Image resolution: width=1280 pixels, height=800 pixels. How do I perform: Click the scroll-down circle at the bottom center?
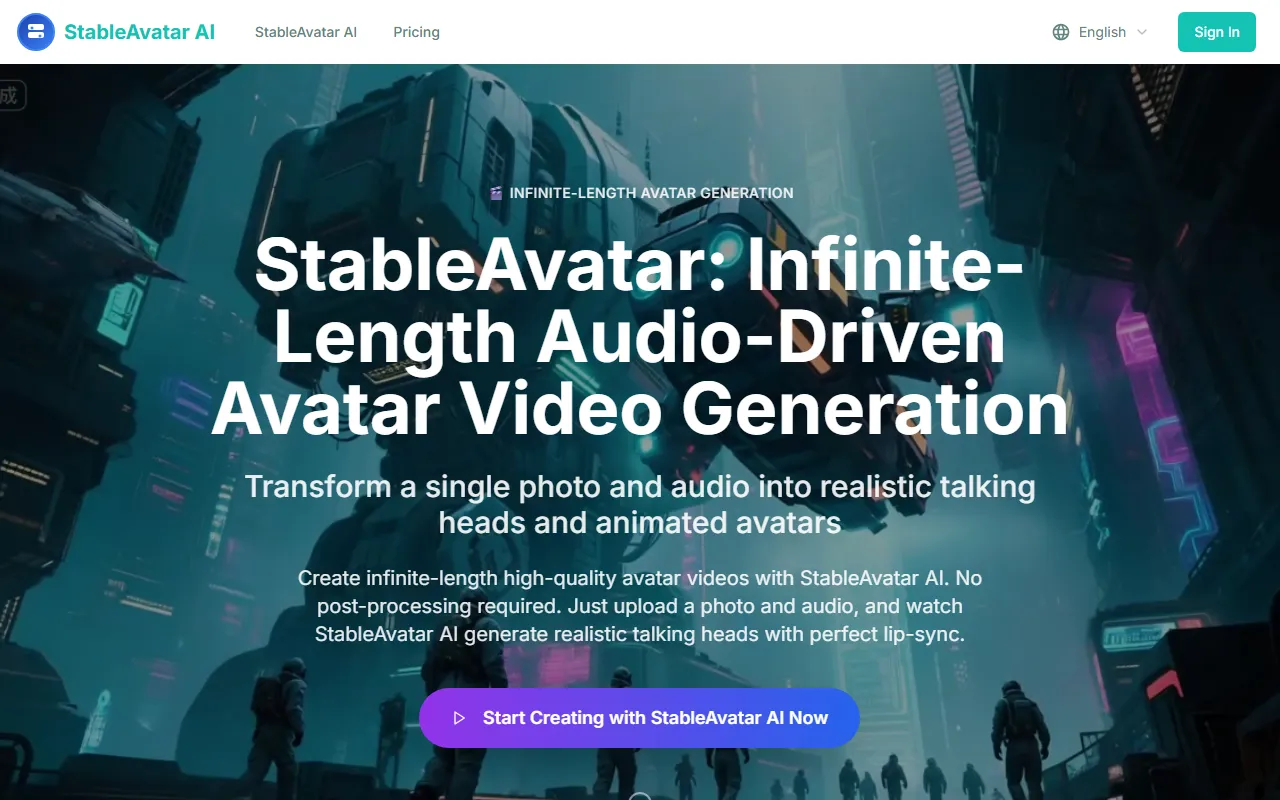pos(640,796)
